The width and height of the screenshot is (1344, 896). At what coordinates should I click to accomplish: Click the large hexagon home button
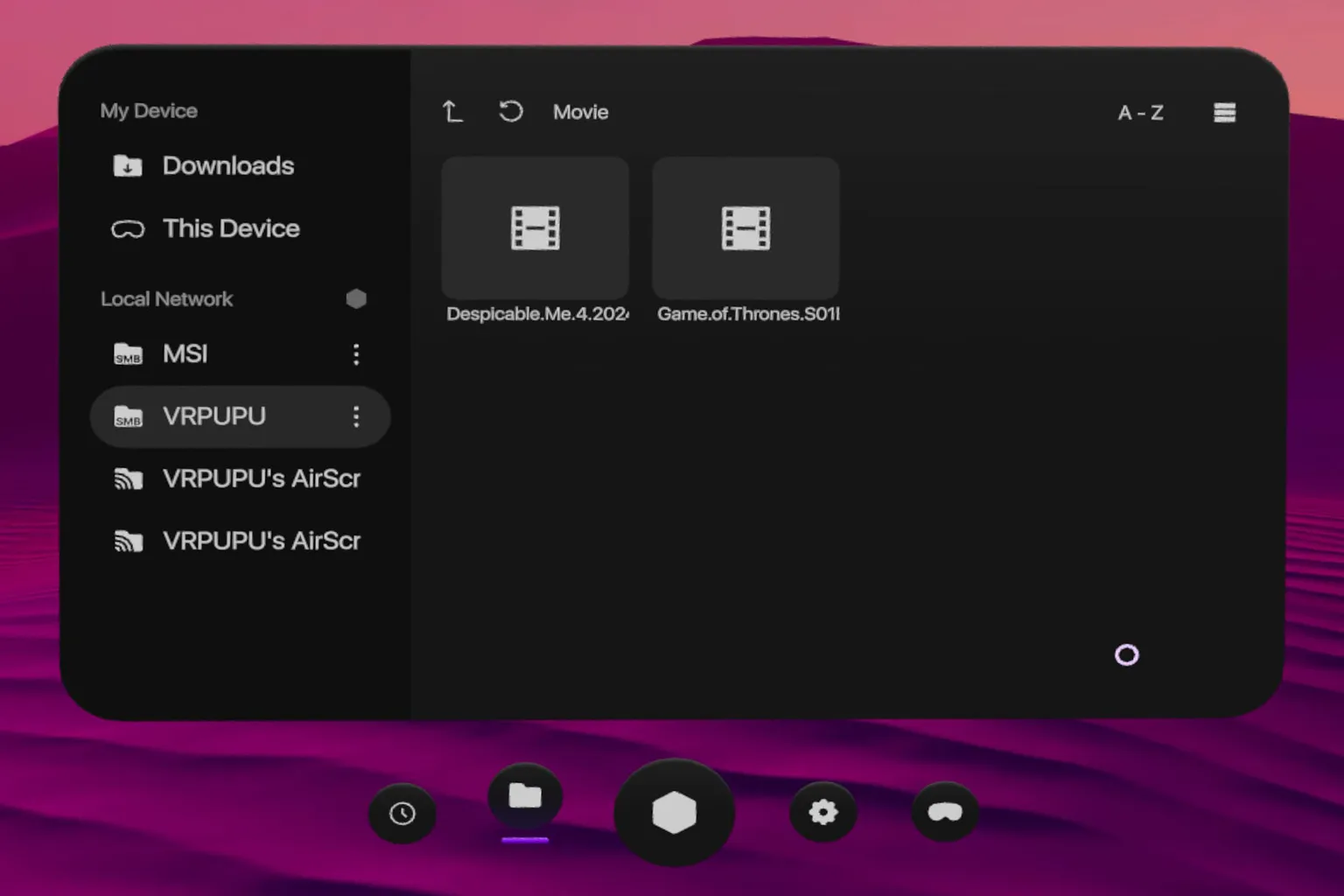point(674,813)
